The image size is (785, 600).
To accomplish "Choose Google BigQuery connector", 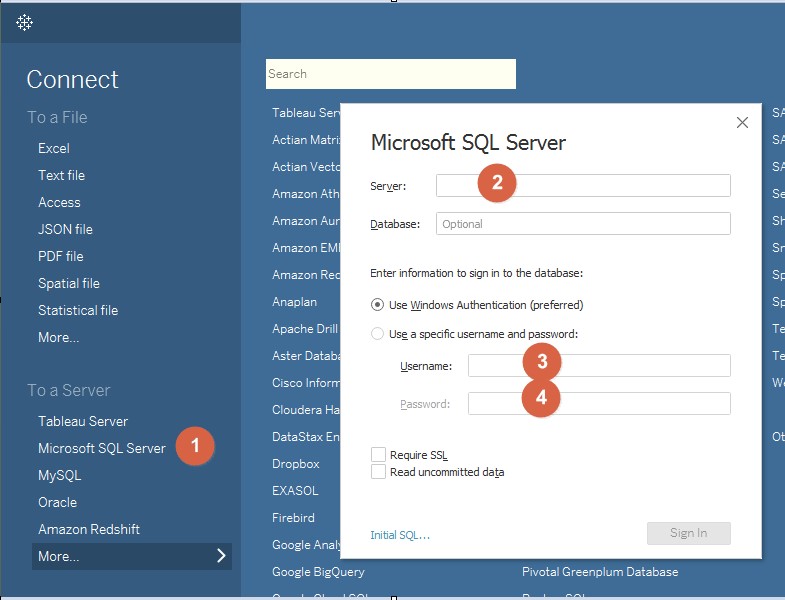I will (x=318, y=572).
